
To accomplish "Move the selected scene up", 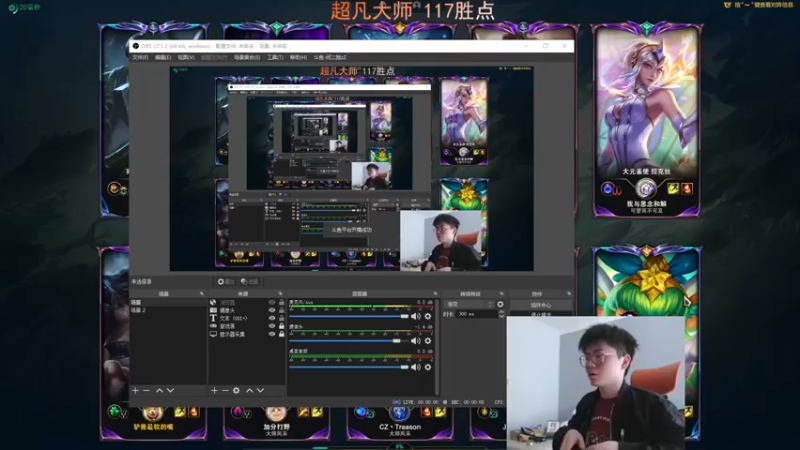I will tap(159, 390).
